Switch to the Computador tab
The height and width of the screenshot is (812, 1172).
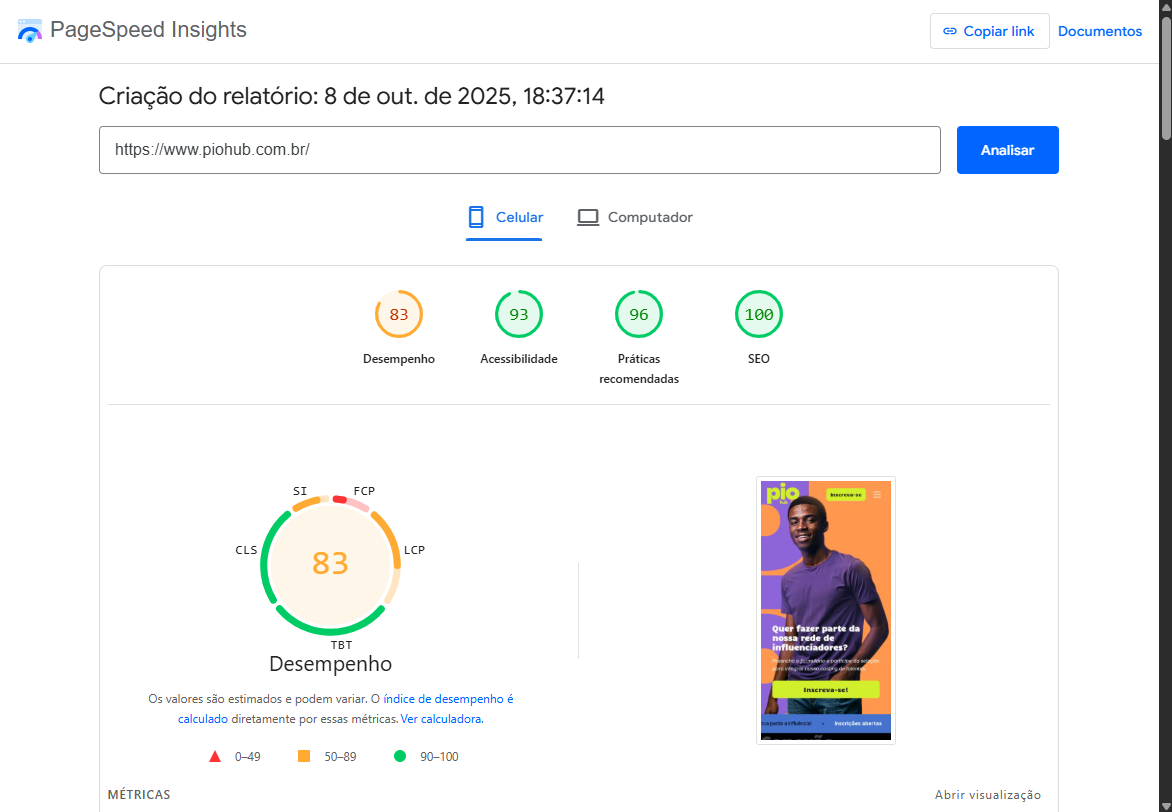(635, 218)
